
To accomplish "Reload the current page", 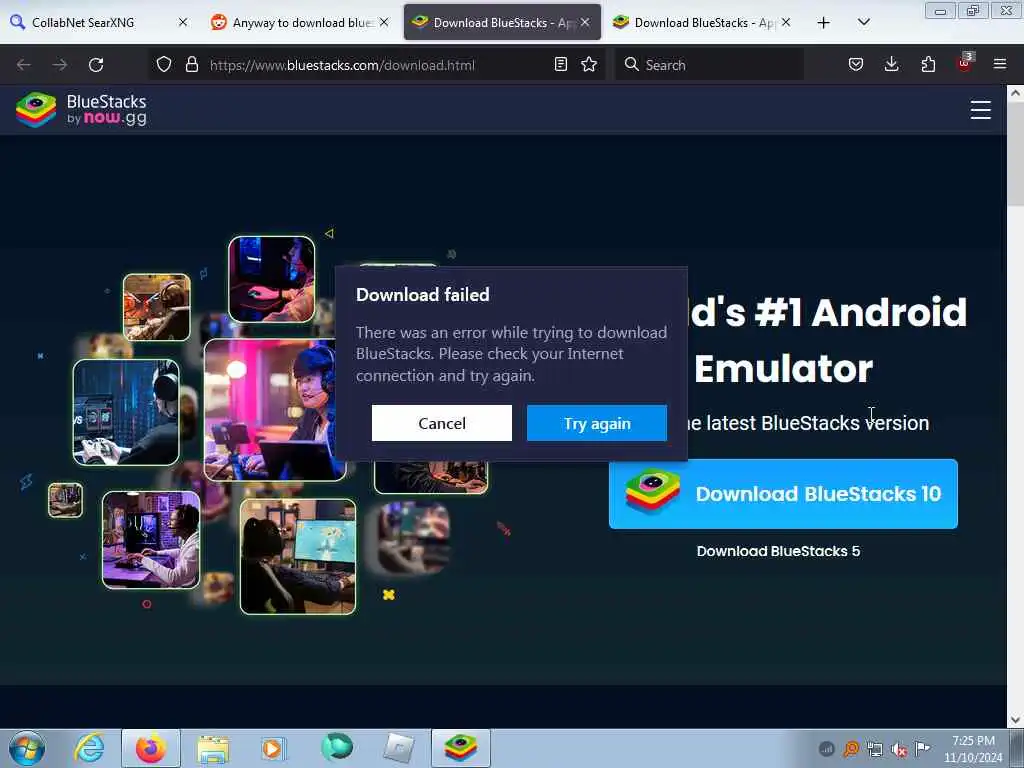I will (x=96, y=65).
